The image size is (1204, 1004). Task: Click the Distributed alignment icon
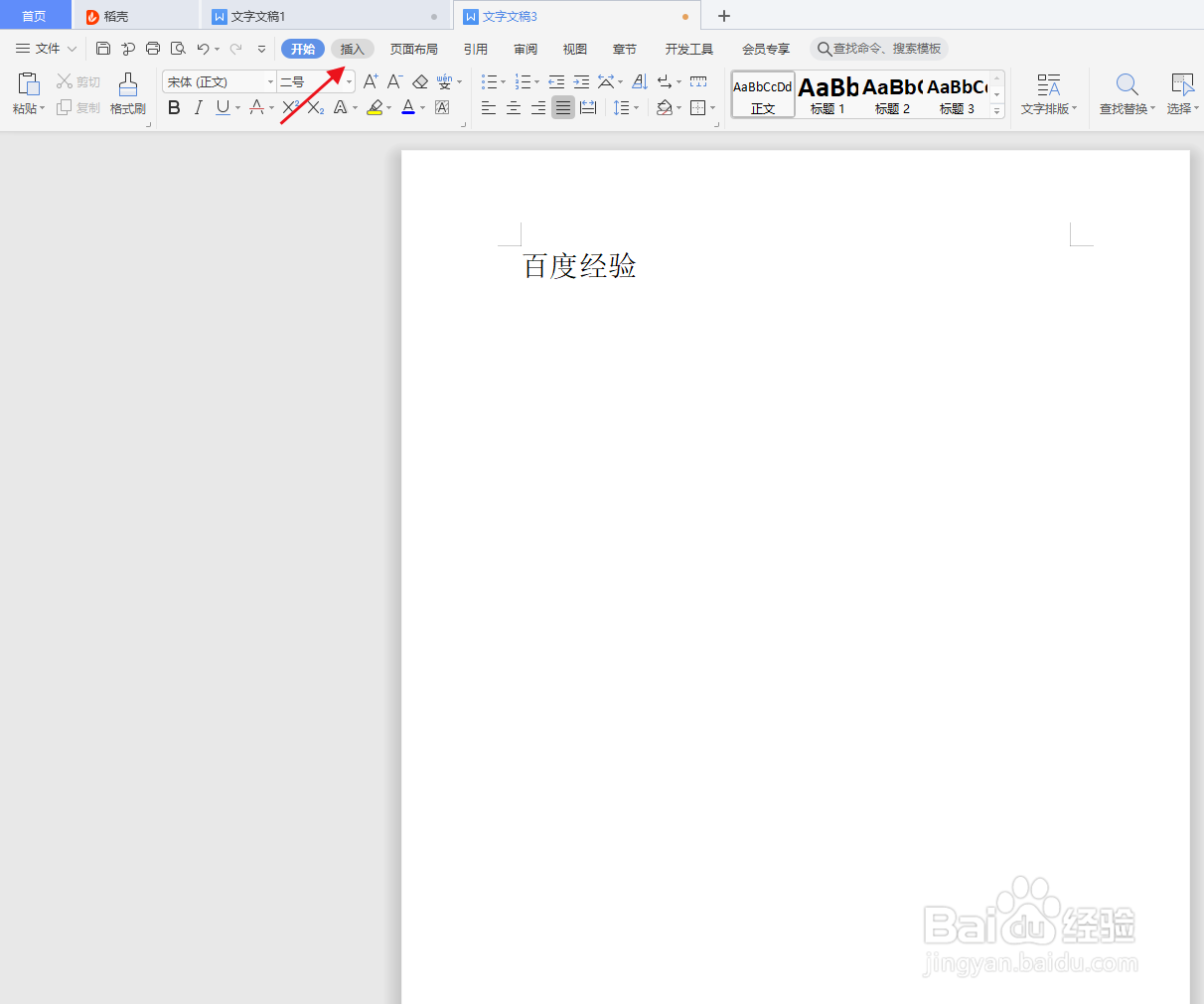[588, 107]
